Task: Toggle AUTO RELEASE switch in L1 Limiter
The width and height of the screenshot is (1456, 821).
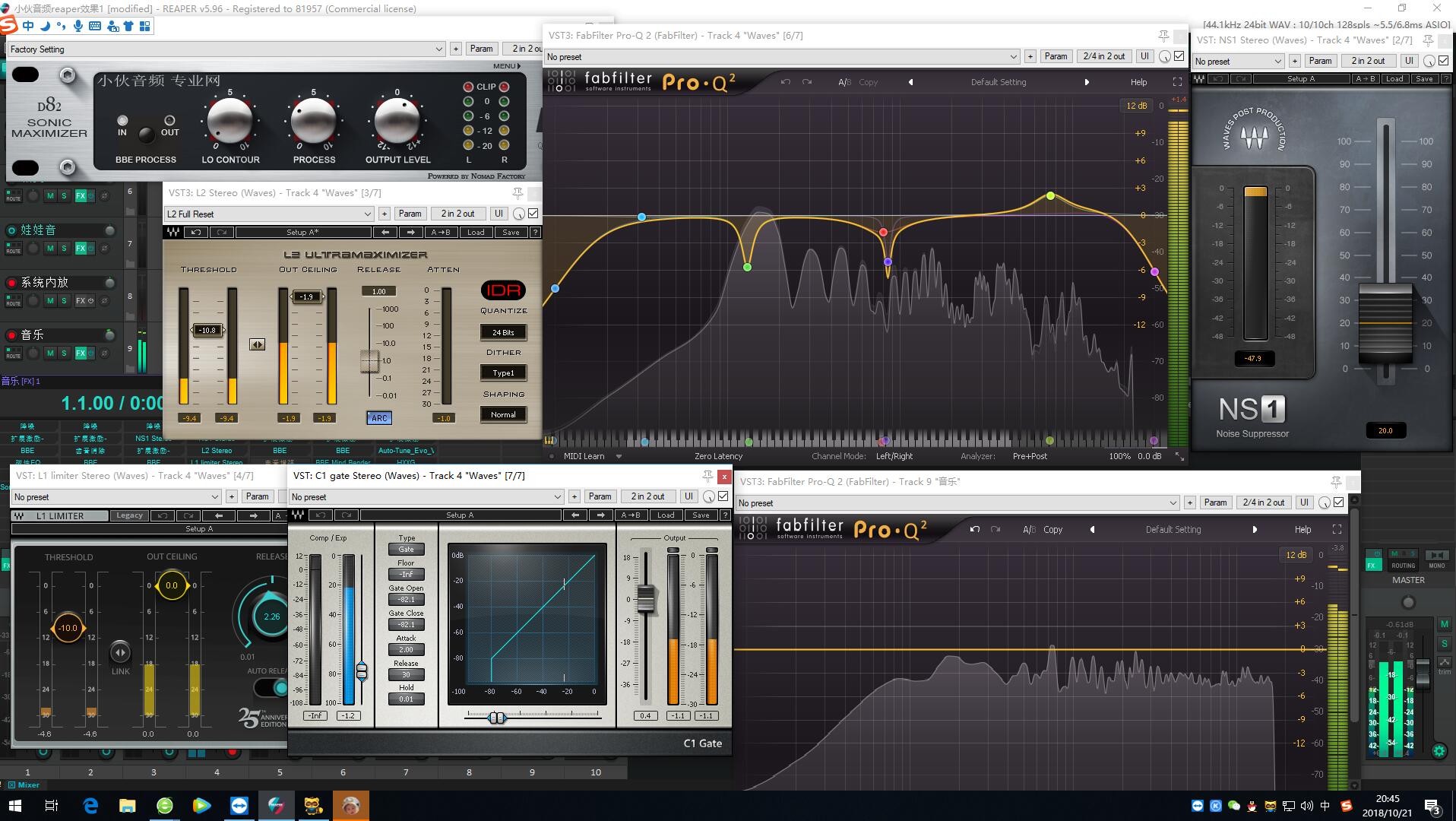Action: point(271,688)
